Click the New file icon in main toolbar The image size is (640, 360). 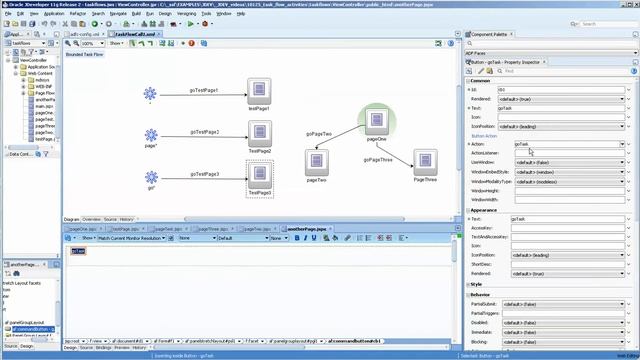(x=7, y=24)
